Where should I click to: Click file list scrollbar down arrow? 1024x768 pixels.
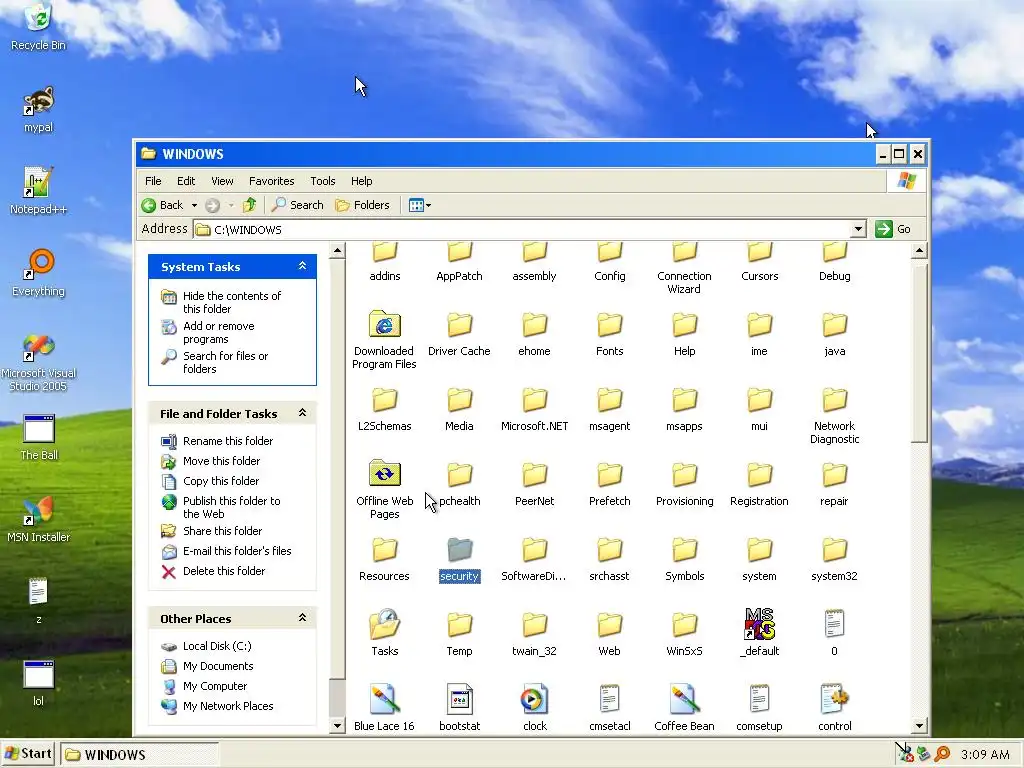click(919, 725)
